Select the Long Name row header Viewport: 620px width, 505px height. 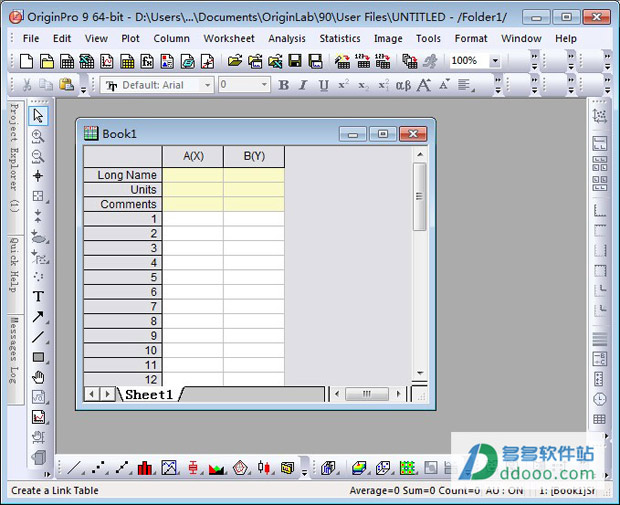[123, 175]
